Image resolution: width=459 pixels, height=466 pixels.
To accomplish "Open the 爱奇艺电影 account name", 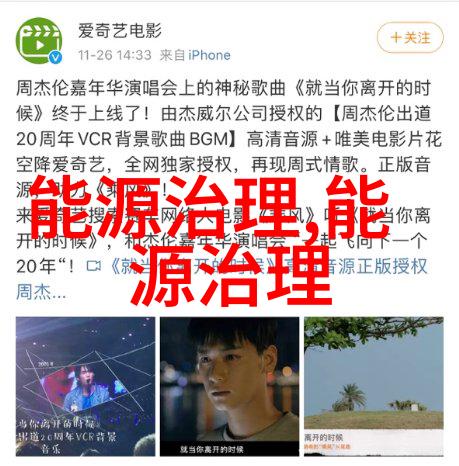I will [120, 31].
